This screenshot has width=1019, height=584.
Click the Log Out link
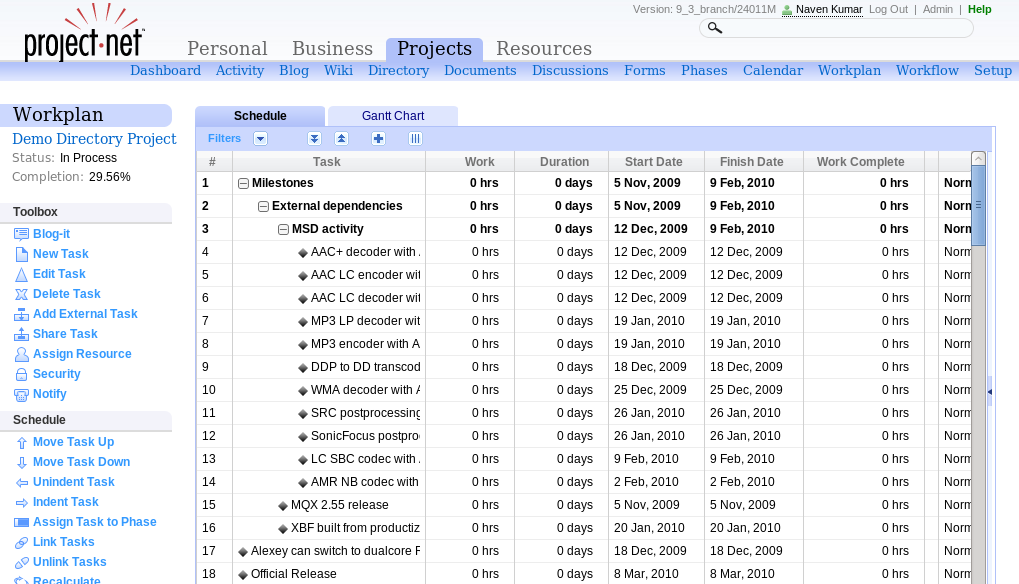888,9
